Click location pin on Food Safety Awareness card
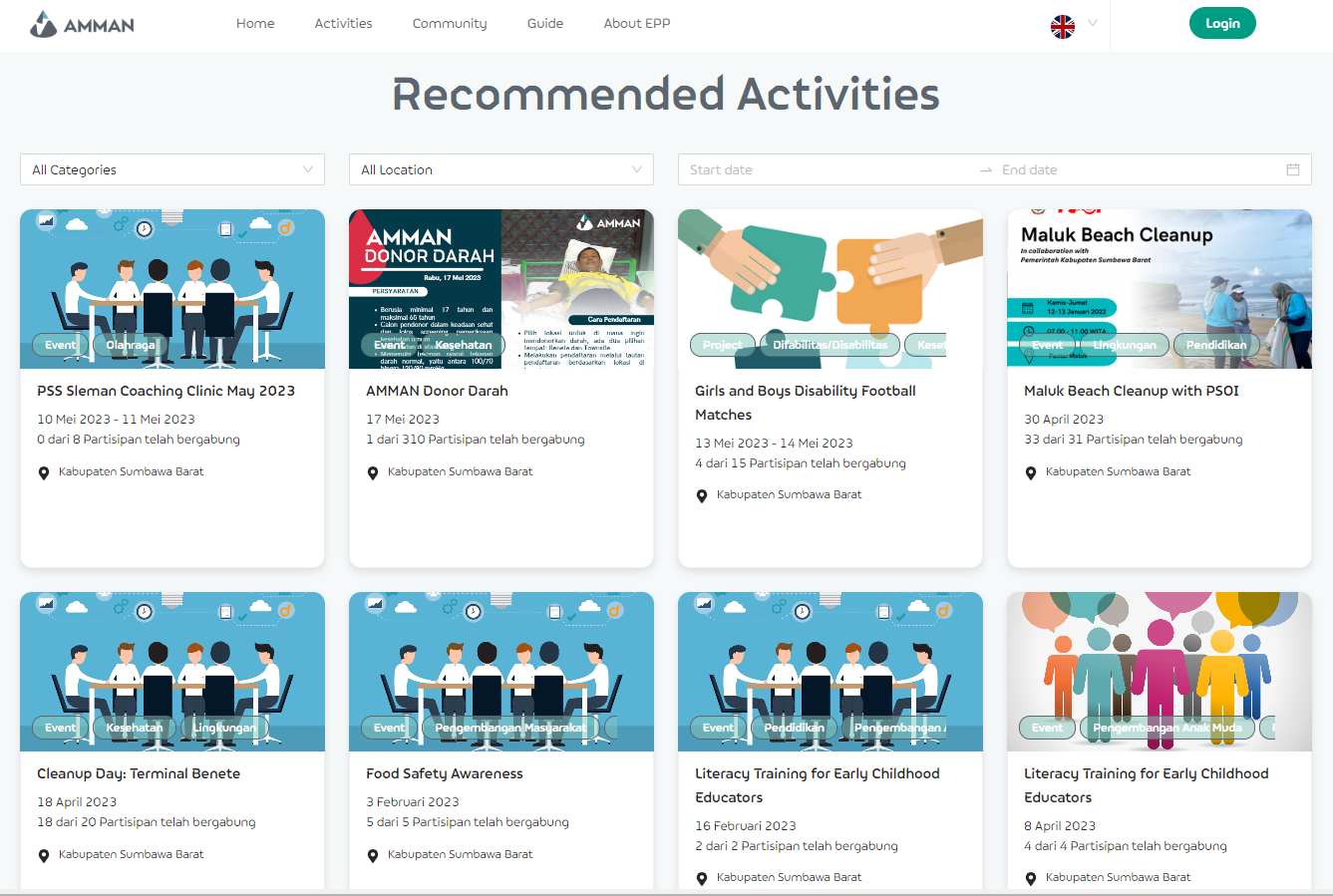Viewport: 1333px width, 896px height. [373, 856]
